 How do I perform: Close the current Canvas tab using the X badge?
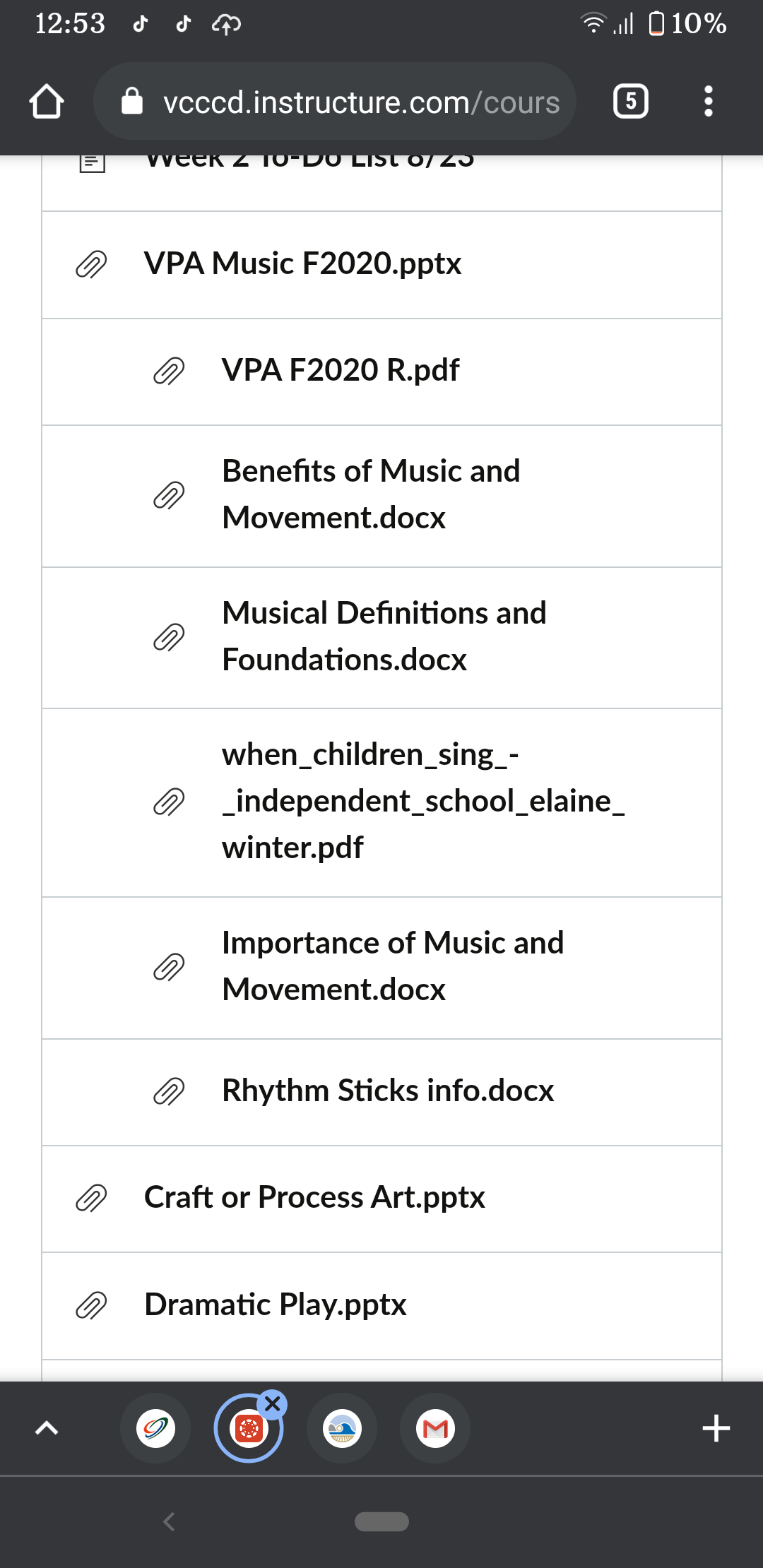(x=273, y=1404)
